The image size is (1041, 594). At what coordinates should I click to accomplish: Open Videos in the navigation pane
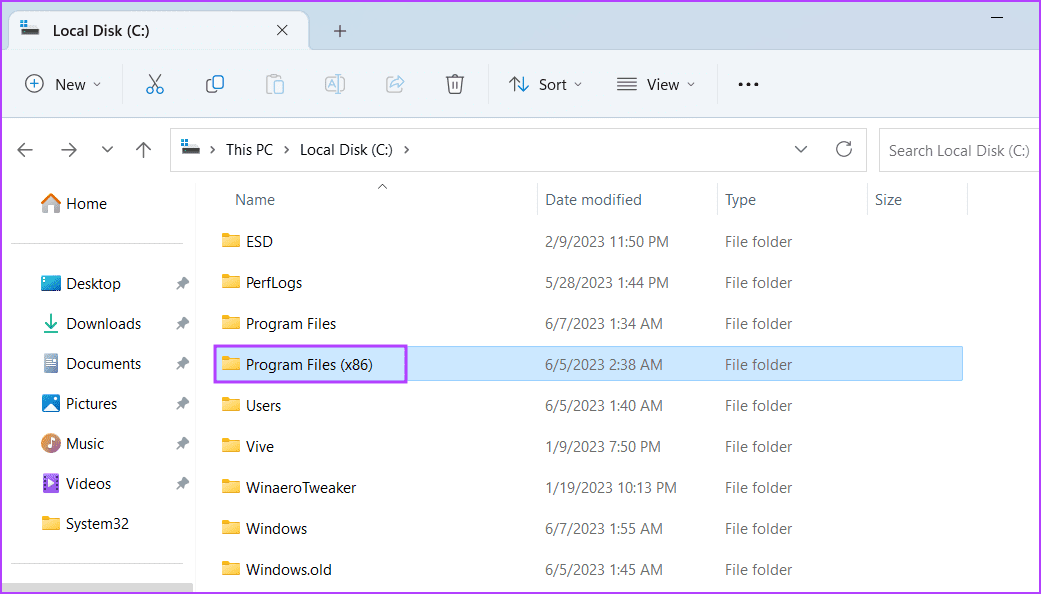click(x=76, y=484)
